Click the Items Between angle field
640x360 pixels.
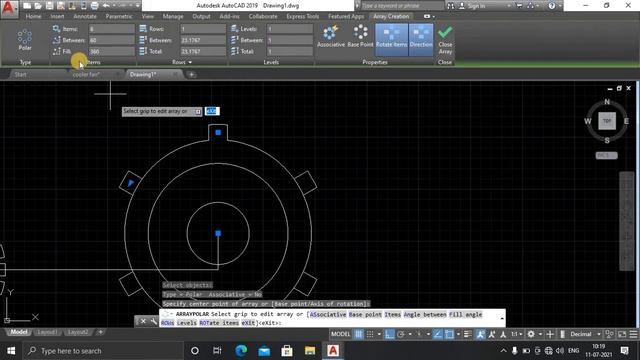point(111,40)
